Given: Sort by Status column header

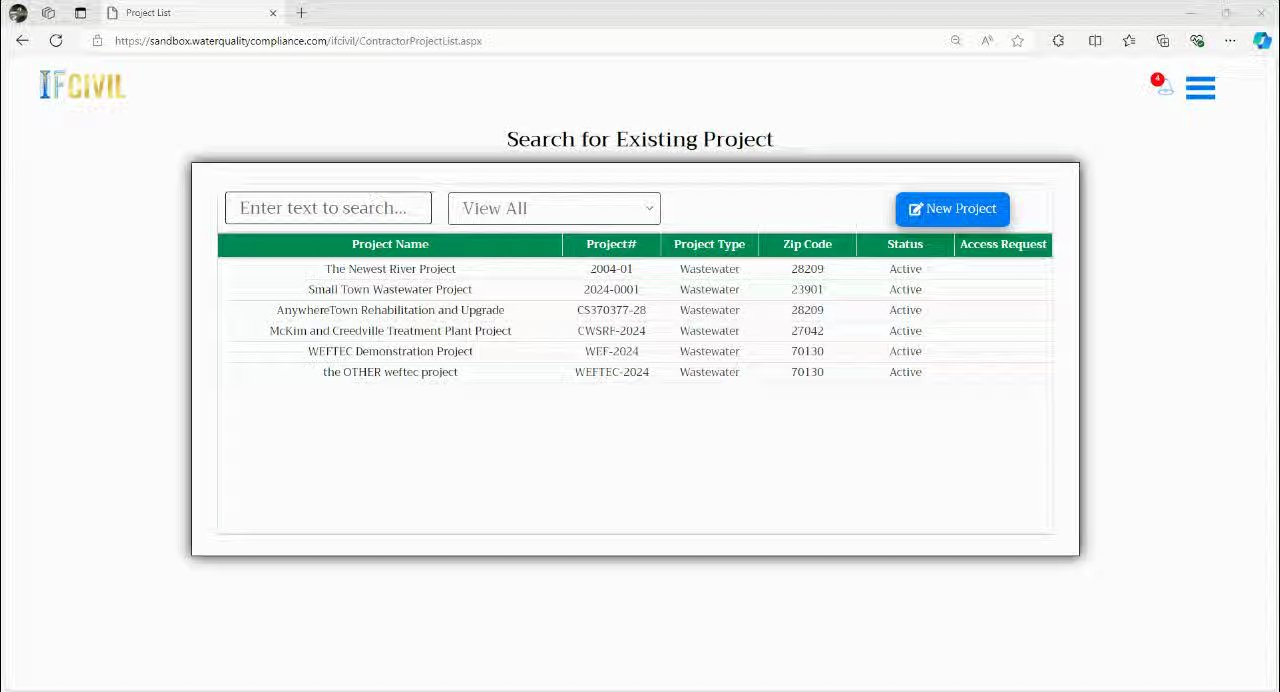Looking at the screenshot, I should tap(905, 244).
